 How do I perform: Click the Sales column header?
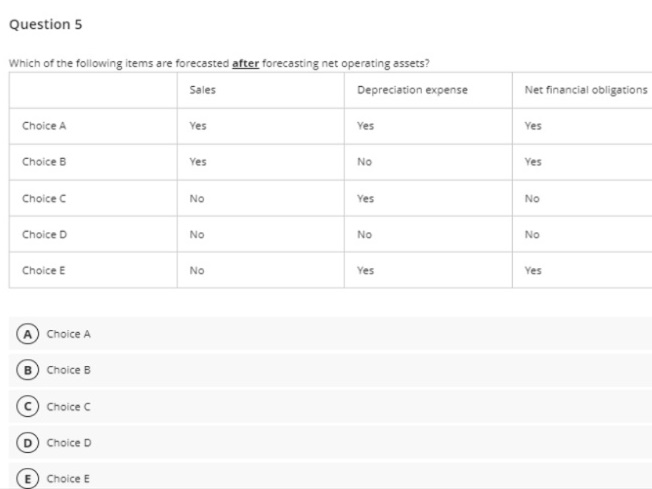point(202,90)
